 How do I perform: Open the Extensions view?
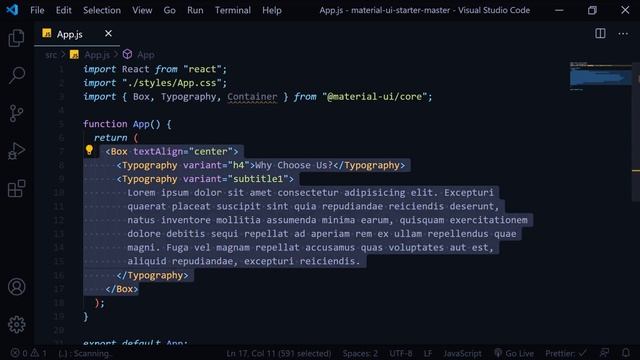(16, 189)
